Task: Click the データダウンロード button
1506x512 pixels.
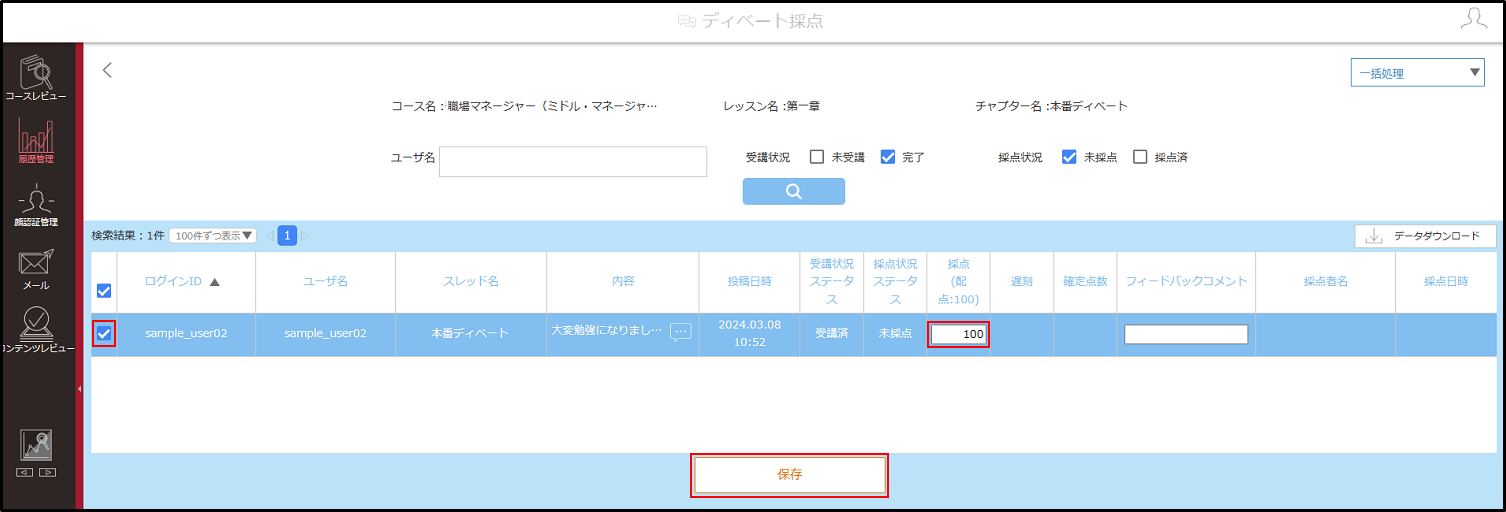Action: [x=1425, y=236]
